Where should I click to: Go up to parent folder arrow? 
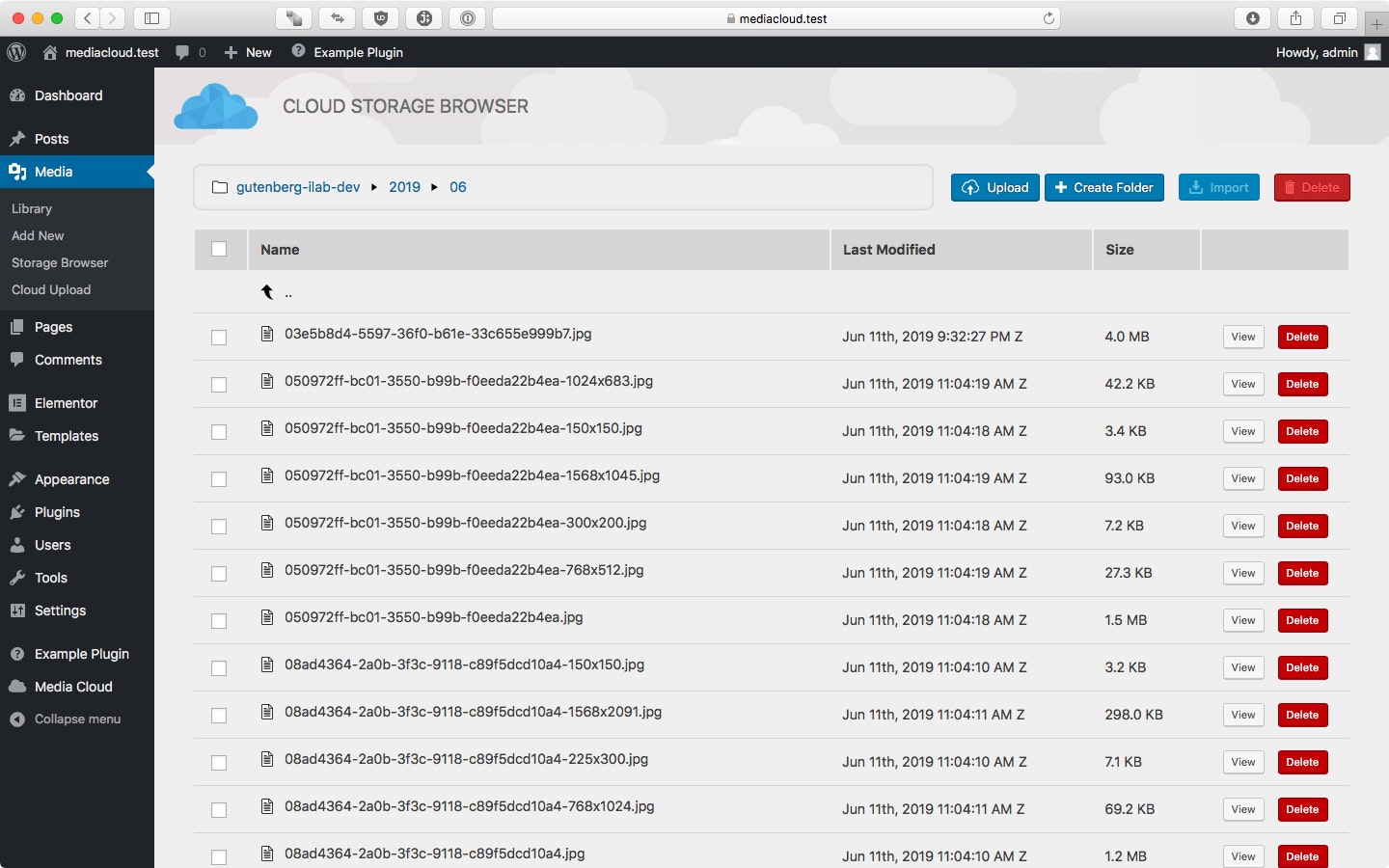tap(268, 292)
